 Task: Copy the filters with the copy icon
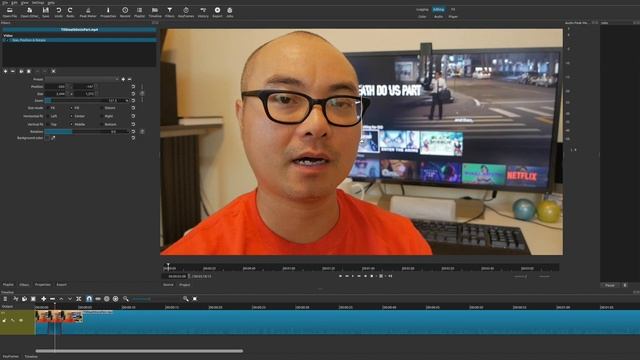coord(21,71)
